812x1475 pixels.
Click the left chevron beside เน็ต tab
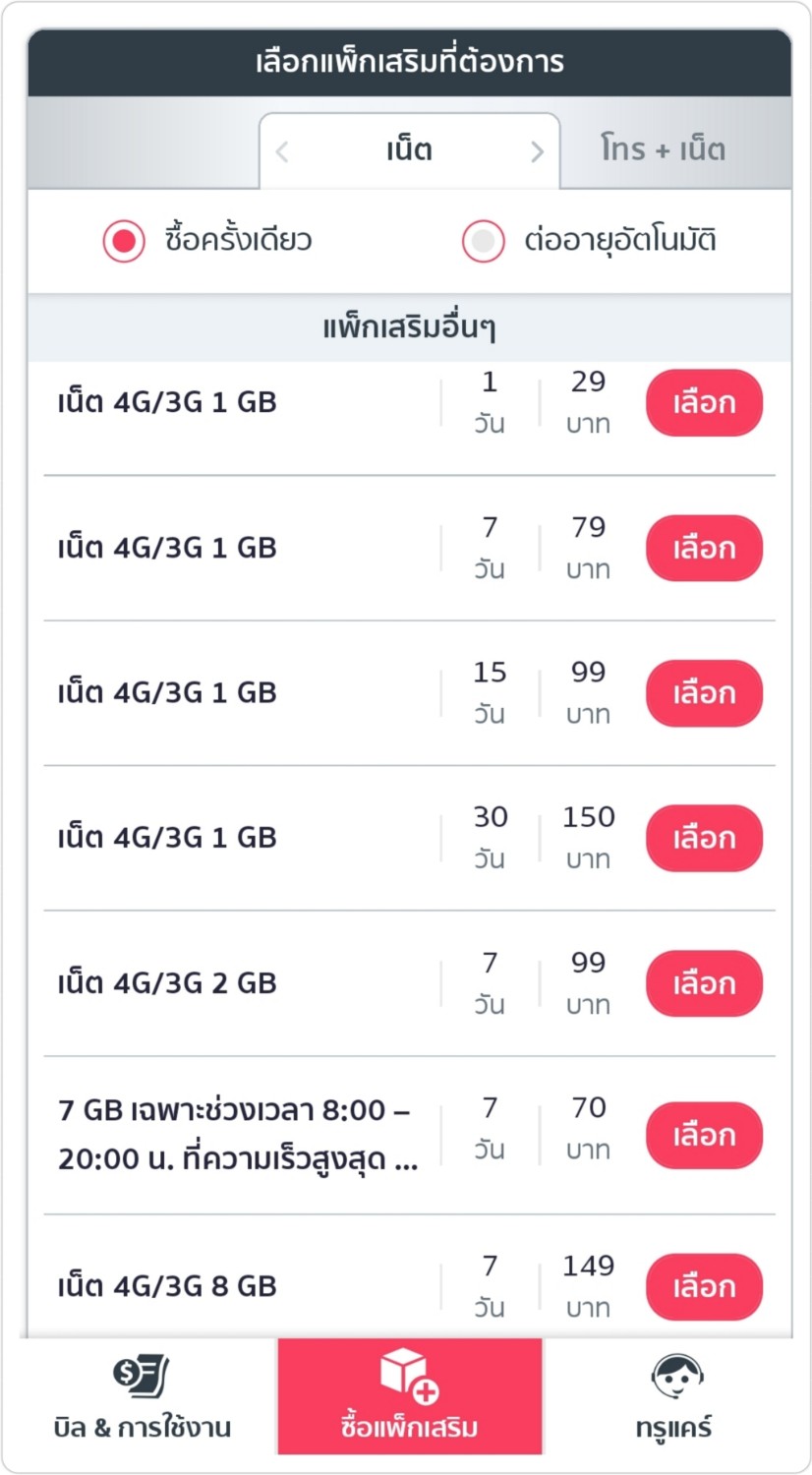pos(282,151)
